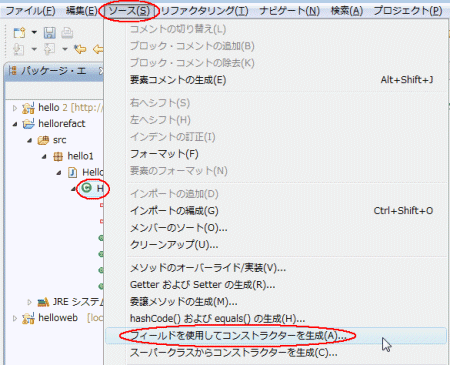Click the Print toolbar icon
This screenshot has width=450, height=365.
pos(67,33)
